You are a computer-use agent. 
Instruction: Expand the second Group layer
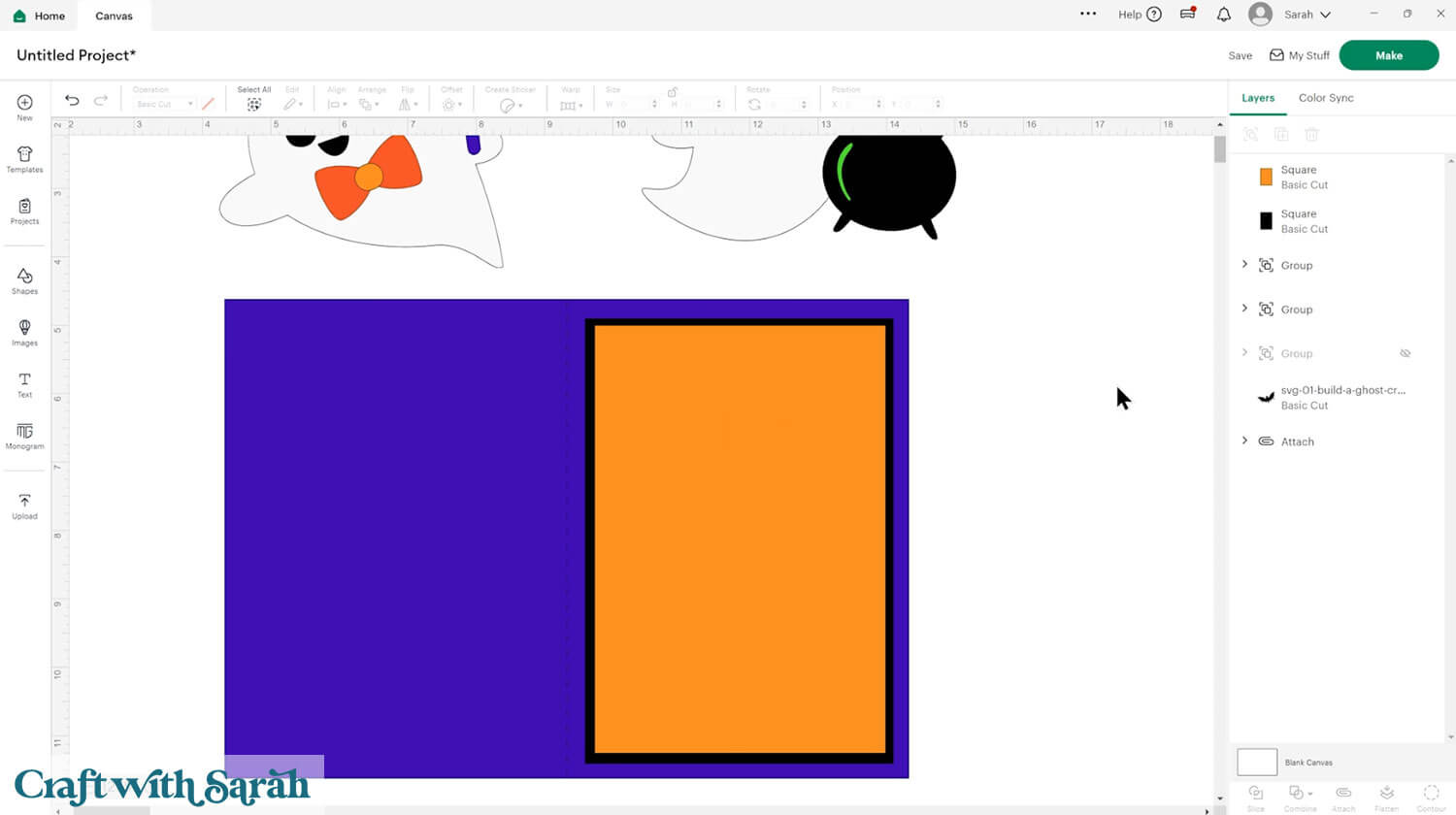click(1245, 309)
